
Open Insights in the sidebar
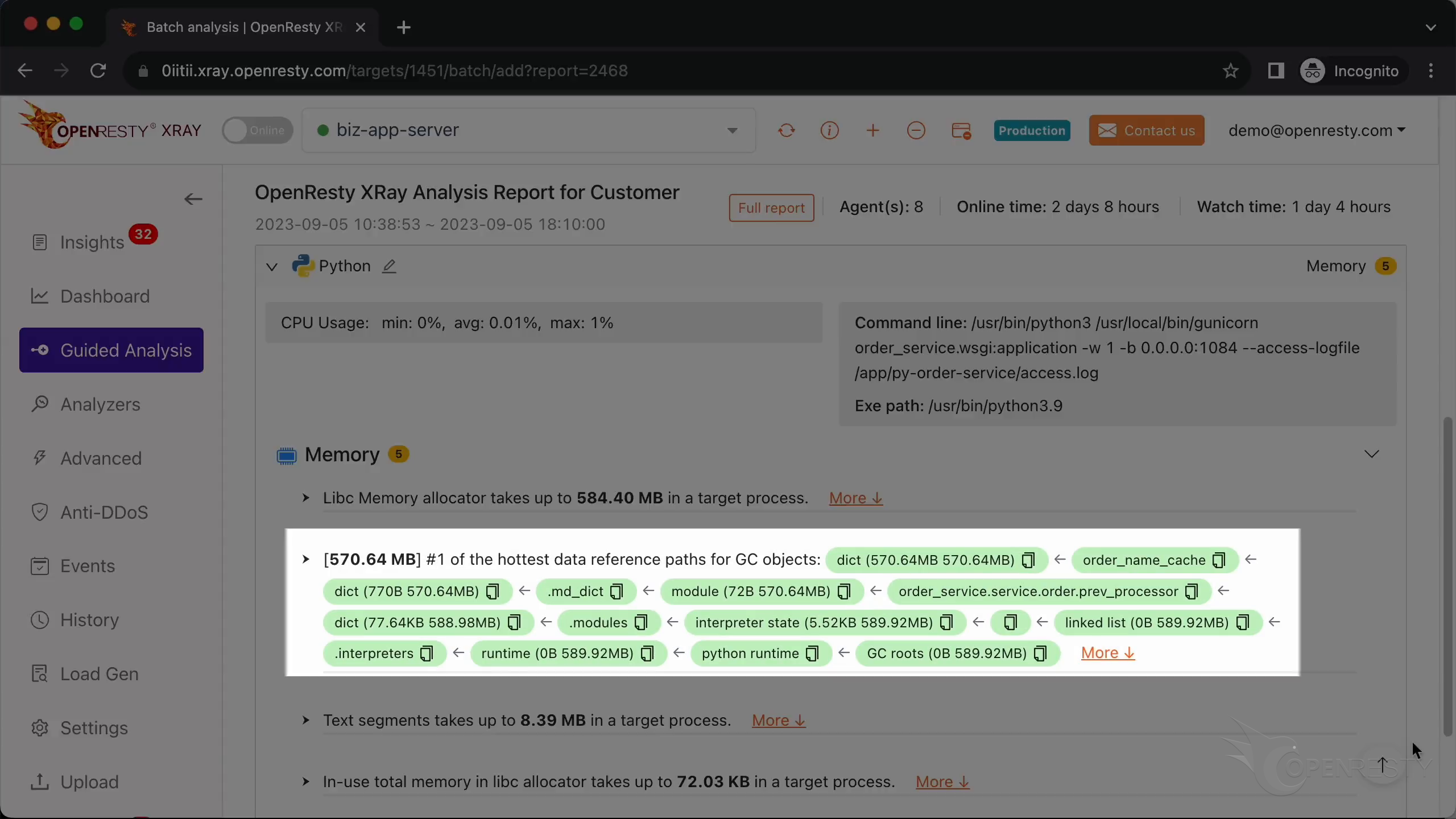(91, 242)
